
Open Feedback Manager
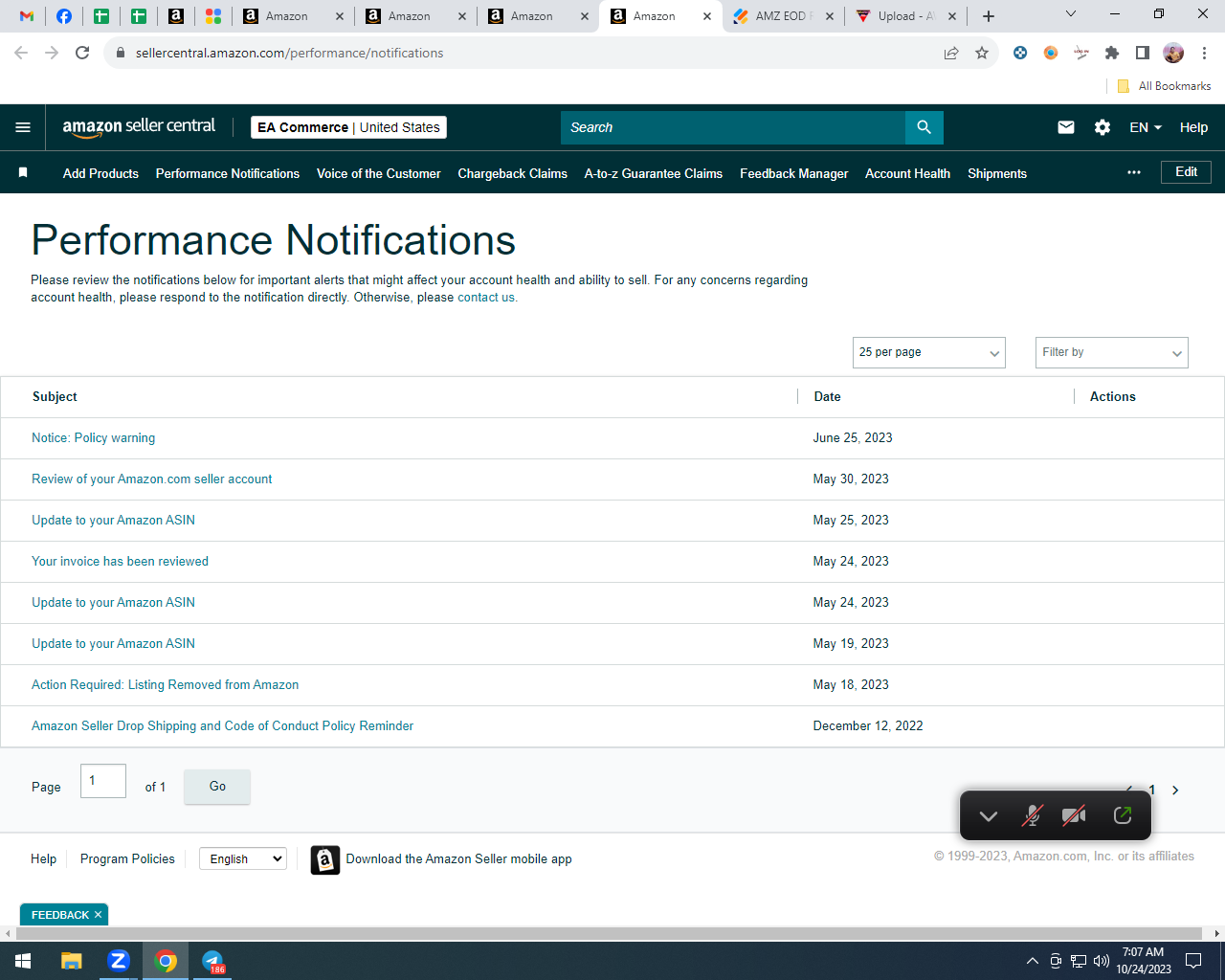click(794, 173)
